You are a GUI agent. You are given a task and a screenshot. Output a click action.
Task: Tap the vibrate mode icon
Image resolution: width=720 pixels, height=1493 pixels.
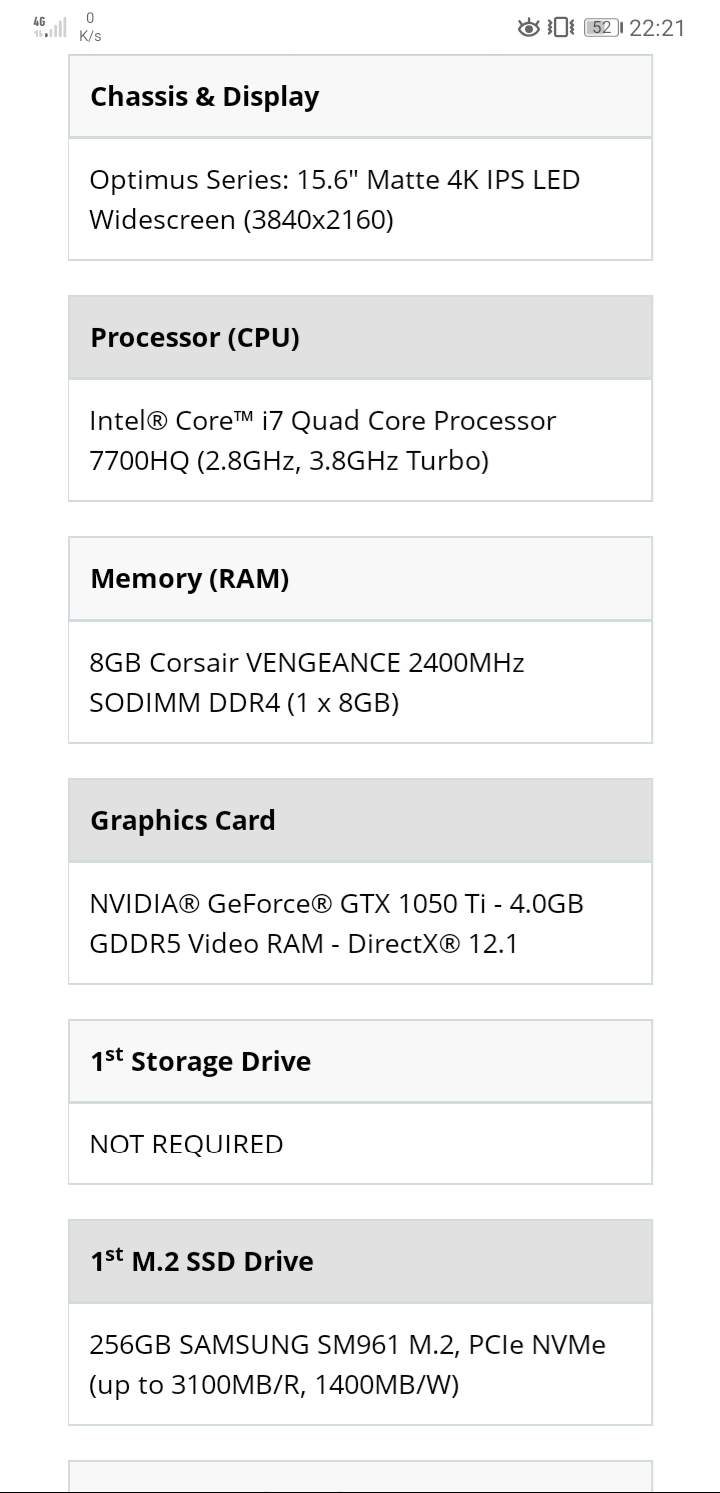pos(562,27)
